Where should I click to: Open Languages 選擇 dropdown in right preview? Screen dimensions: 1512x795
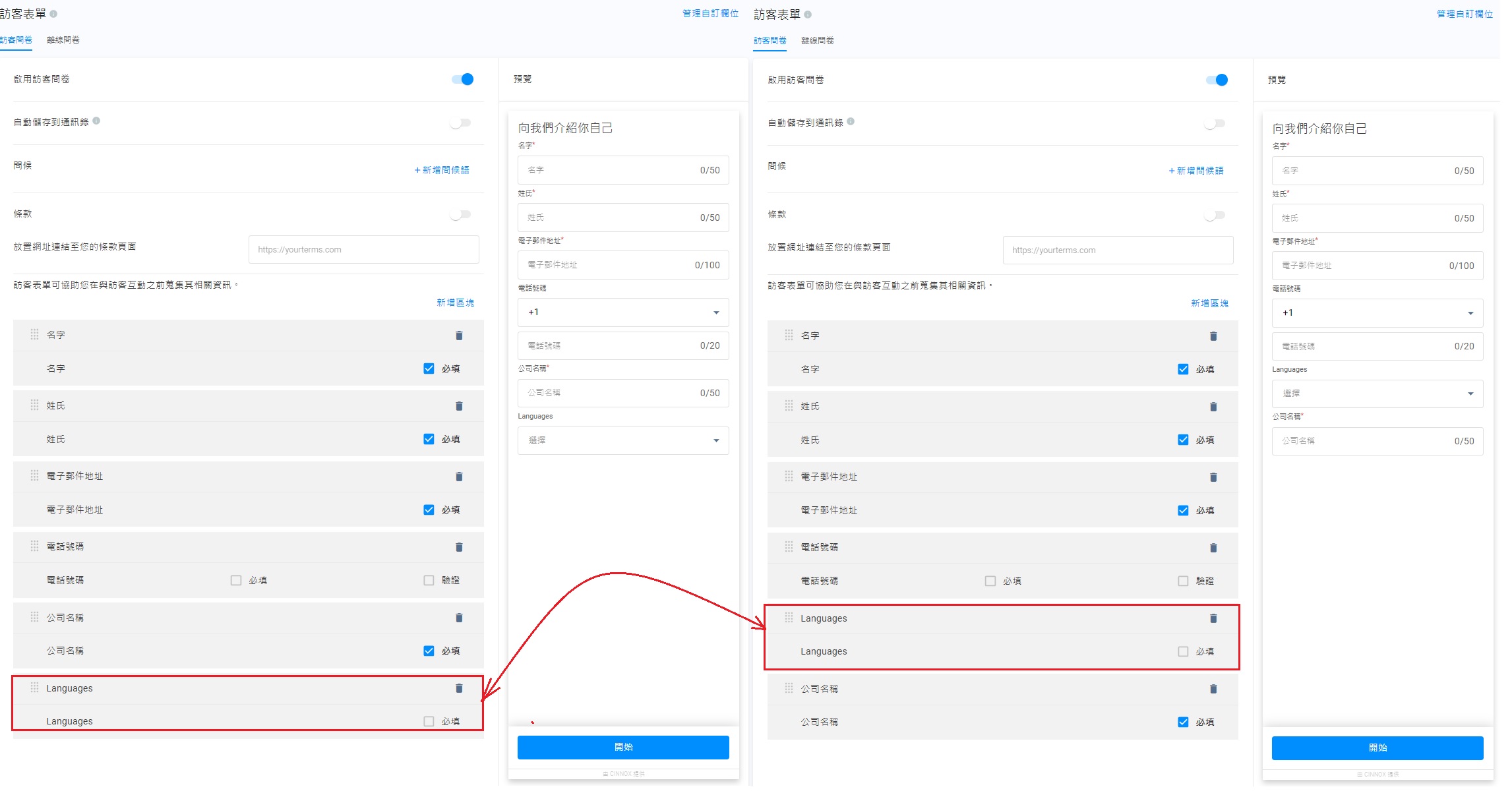1377,394
